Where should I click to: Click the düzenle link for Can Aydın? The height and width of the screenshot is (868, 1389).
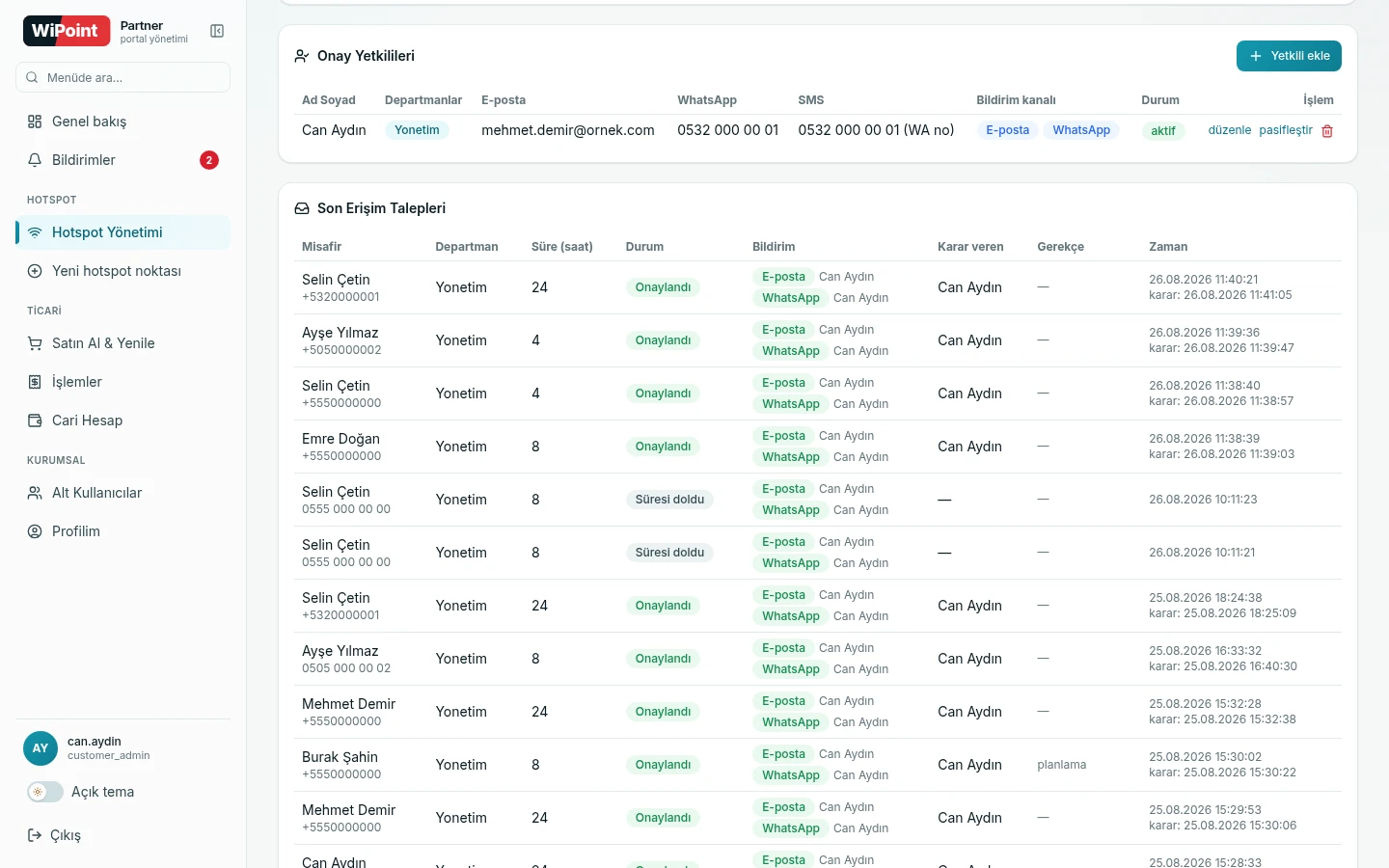[x=1230, y=130]
